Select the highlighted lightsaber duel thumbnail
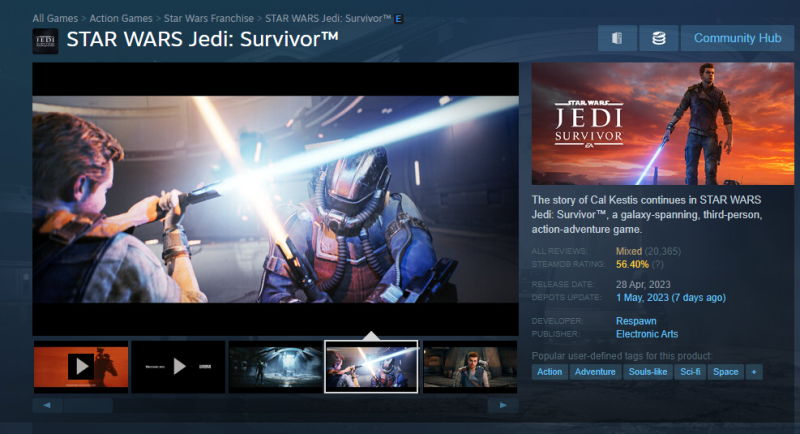The width and height of the screenshot is (800, 434). point(371,367)
